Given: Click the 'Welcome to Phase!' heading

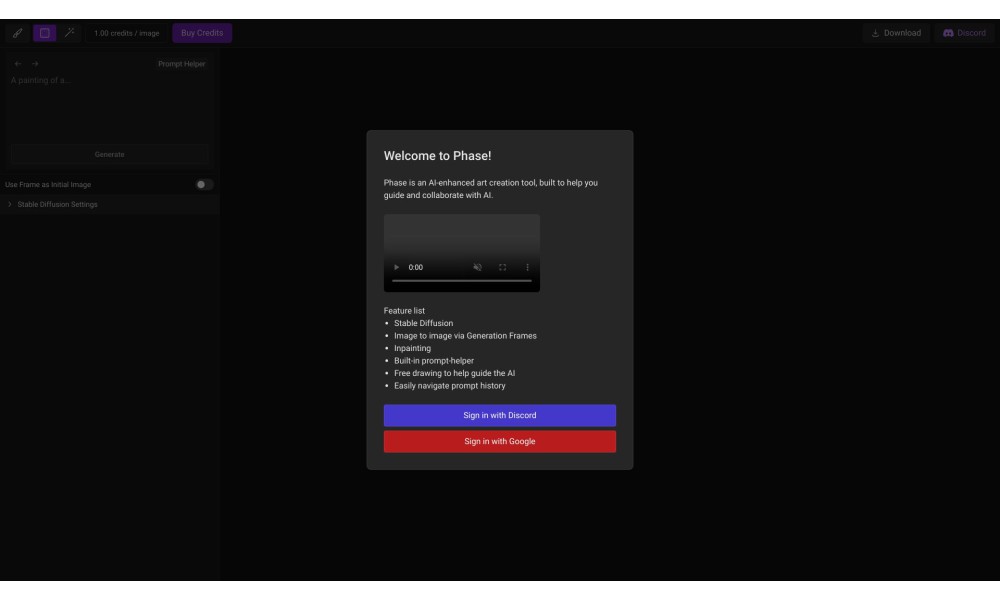Looking at the screenshot, I should (x=438, y=156).
